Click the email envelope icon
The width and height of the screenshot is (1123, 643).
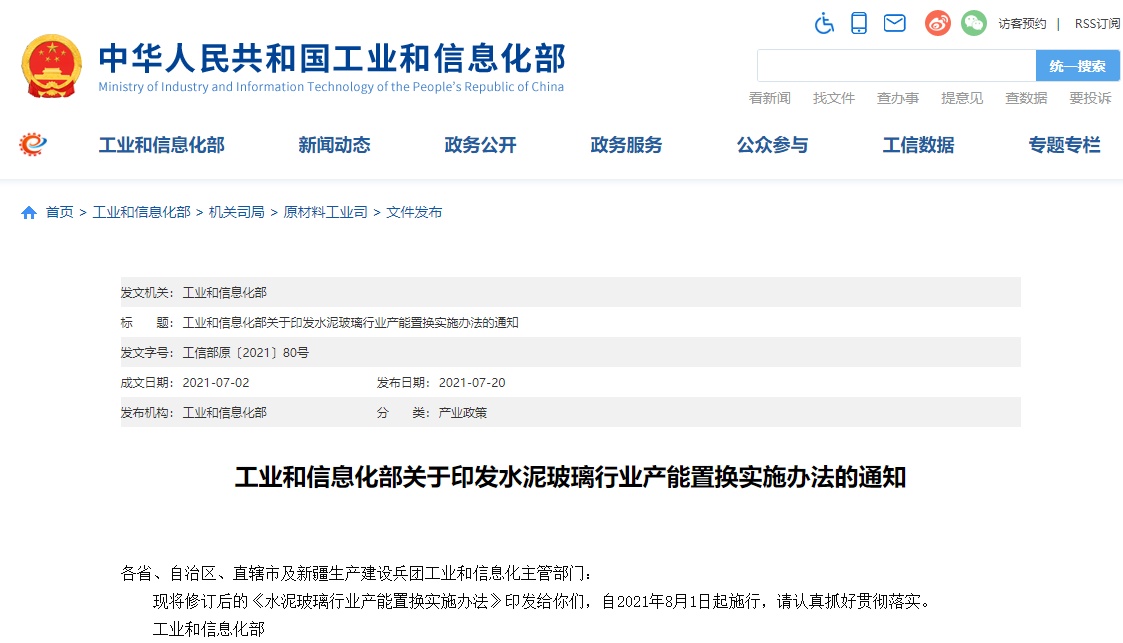coord(895,24)
